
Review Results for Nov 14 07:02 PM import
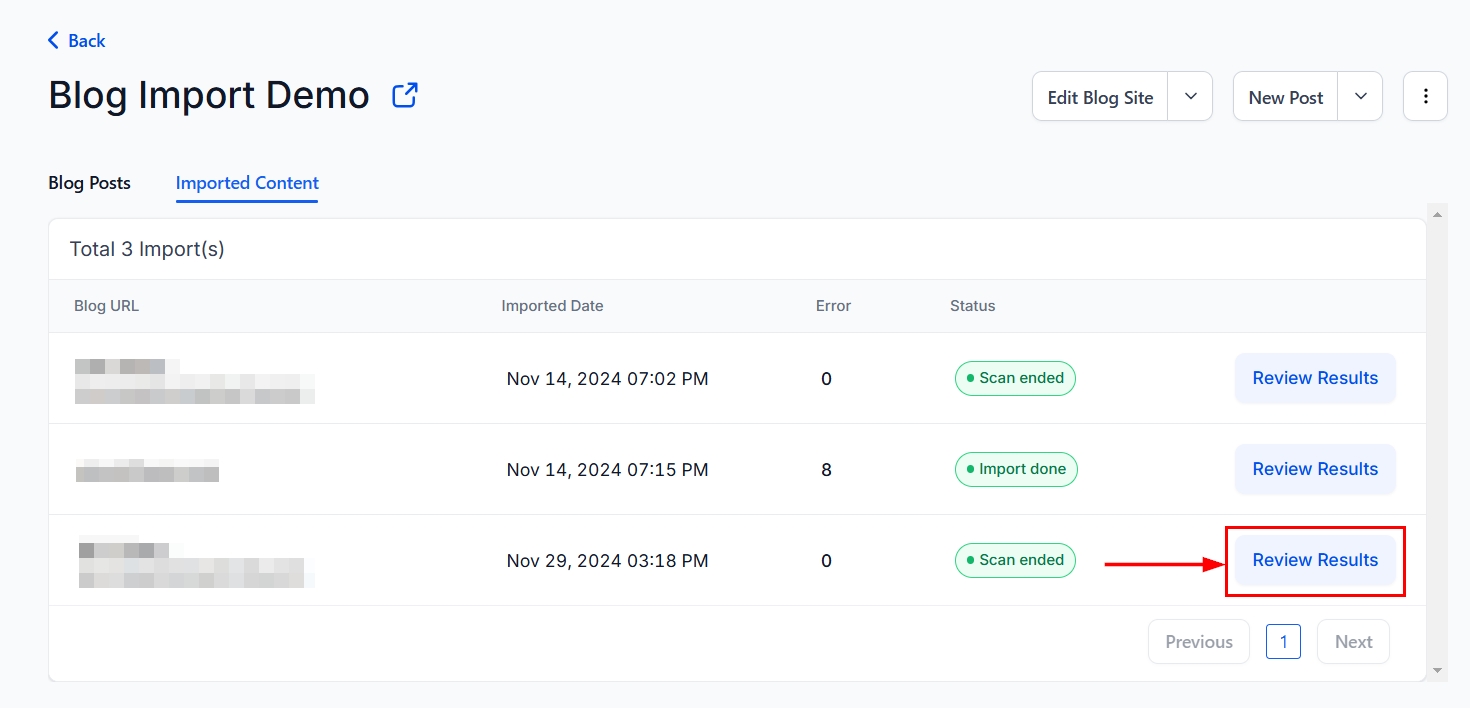1315,378
